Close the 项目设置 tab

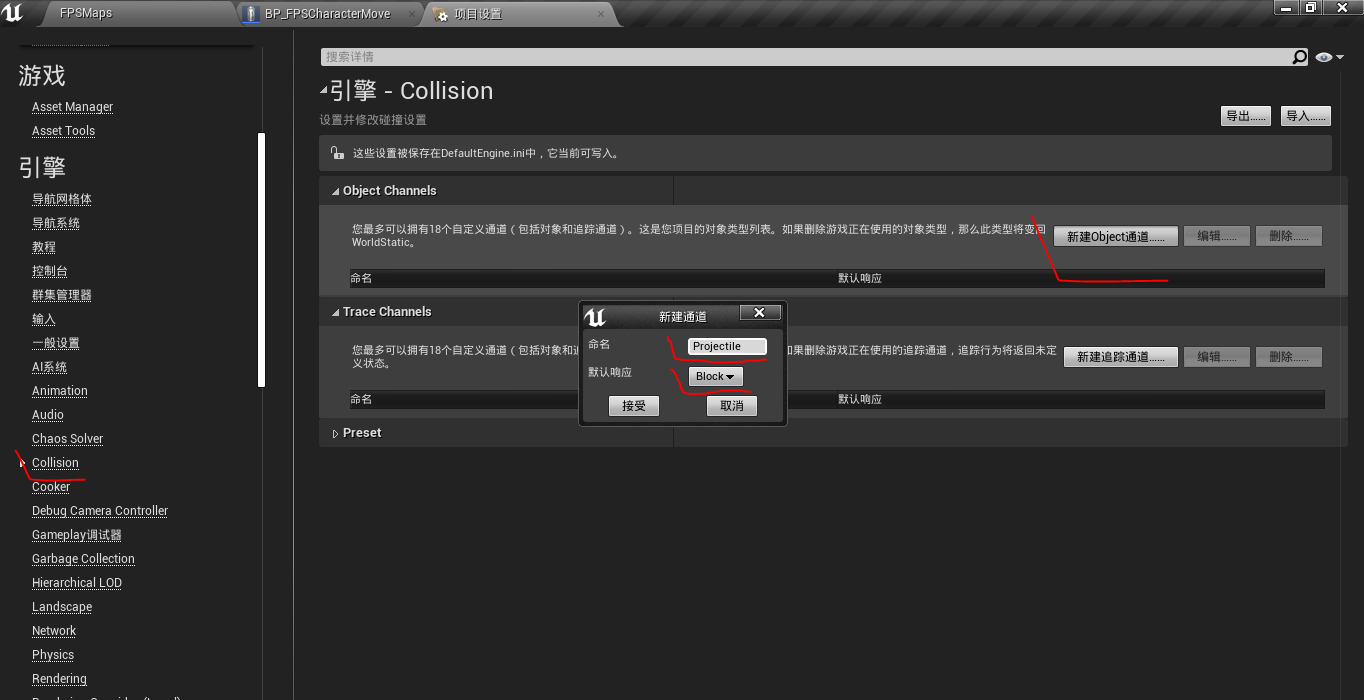point(601,14)
